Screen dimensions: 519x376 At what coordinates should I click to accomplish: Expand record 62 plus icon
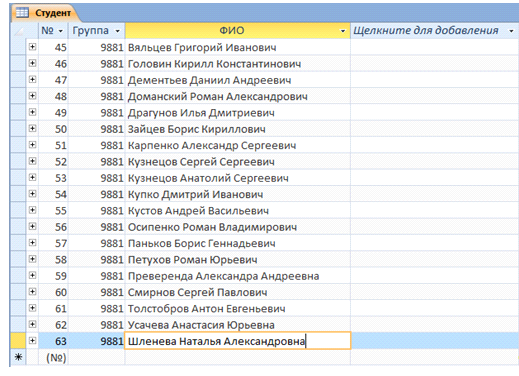[32, 324]
